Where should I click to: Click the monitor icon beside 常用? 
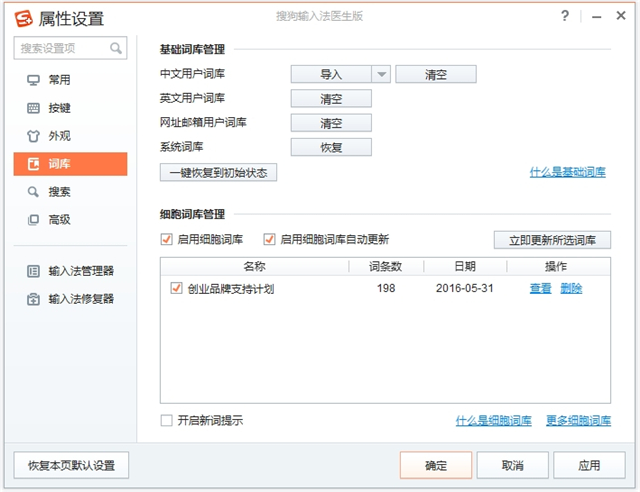pyautogui.click(x=33, y=80)
